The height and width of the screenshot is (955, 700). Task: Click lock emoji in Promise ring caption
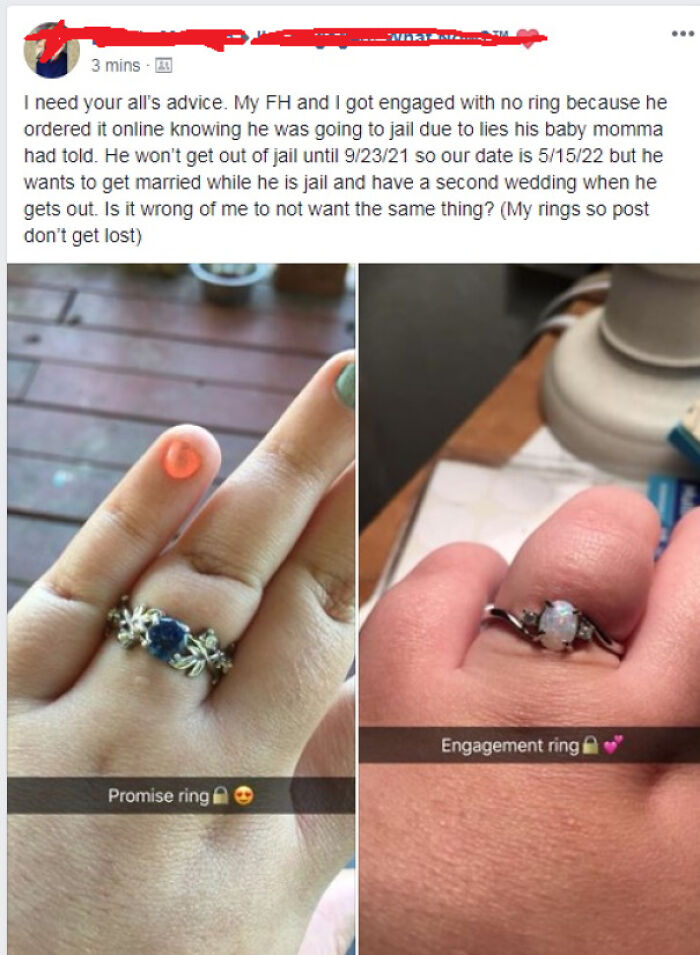click(x=221, y=795)
